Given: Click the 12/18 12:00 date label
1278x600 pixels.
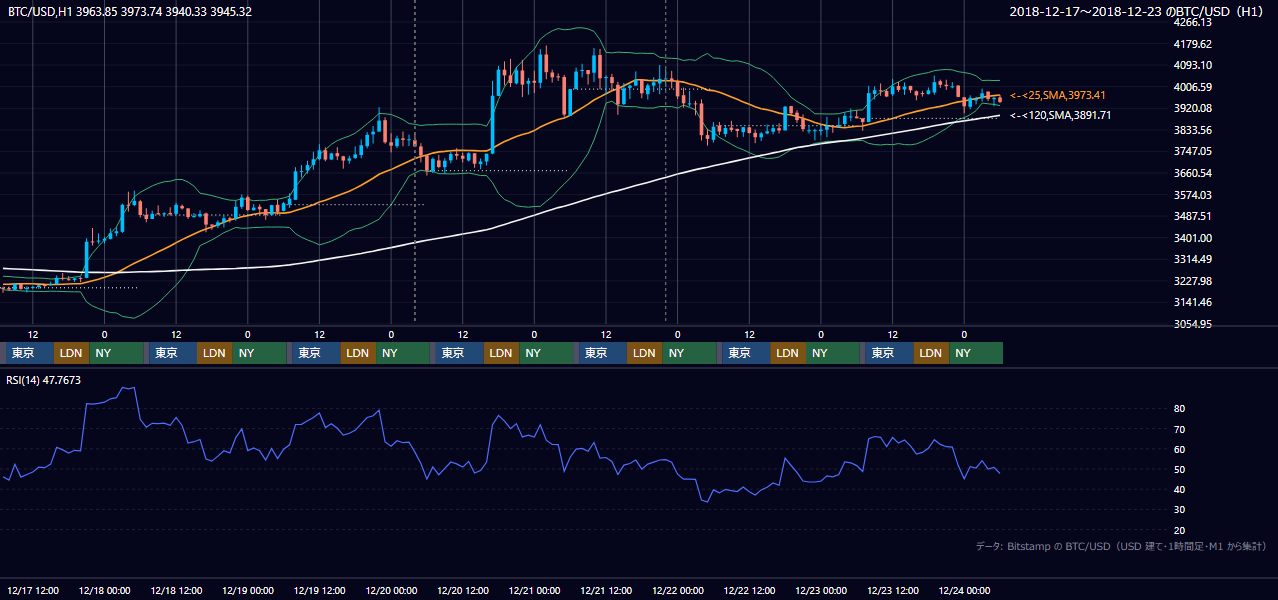Looking at the screenshot, I should (x=176, y=591).
